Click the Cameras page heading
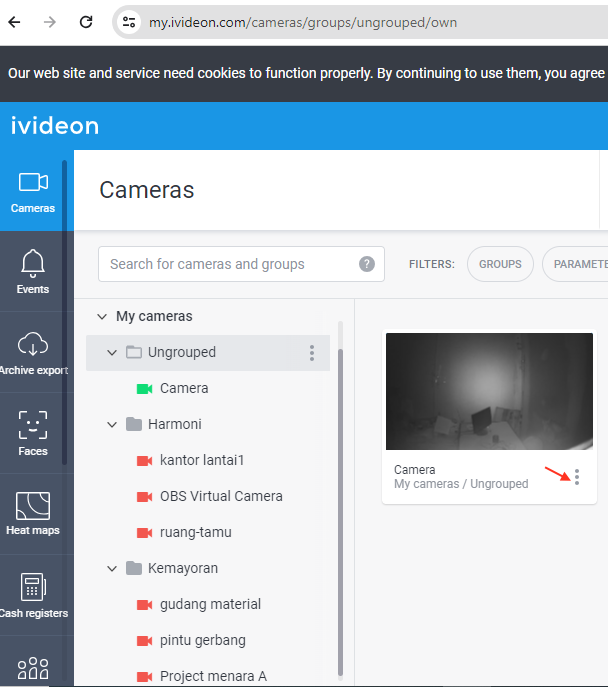This screenshot has height=687, width=608. [x=147, y=190]
